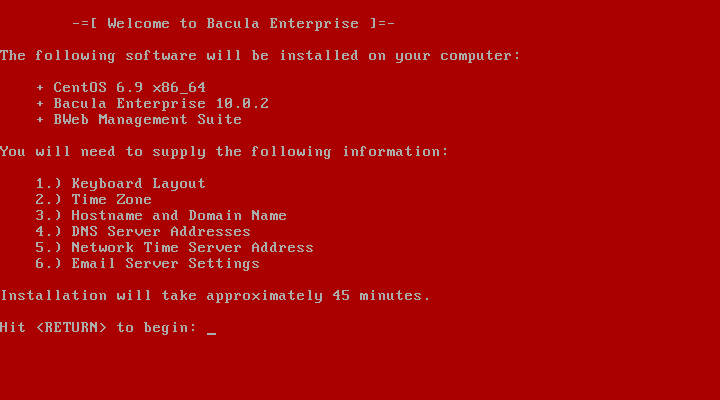Click the following software will be installed line

(x=260, y=56)
